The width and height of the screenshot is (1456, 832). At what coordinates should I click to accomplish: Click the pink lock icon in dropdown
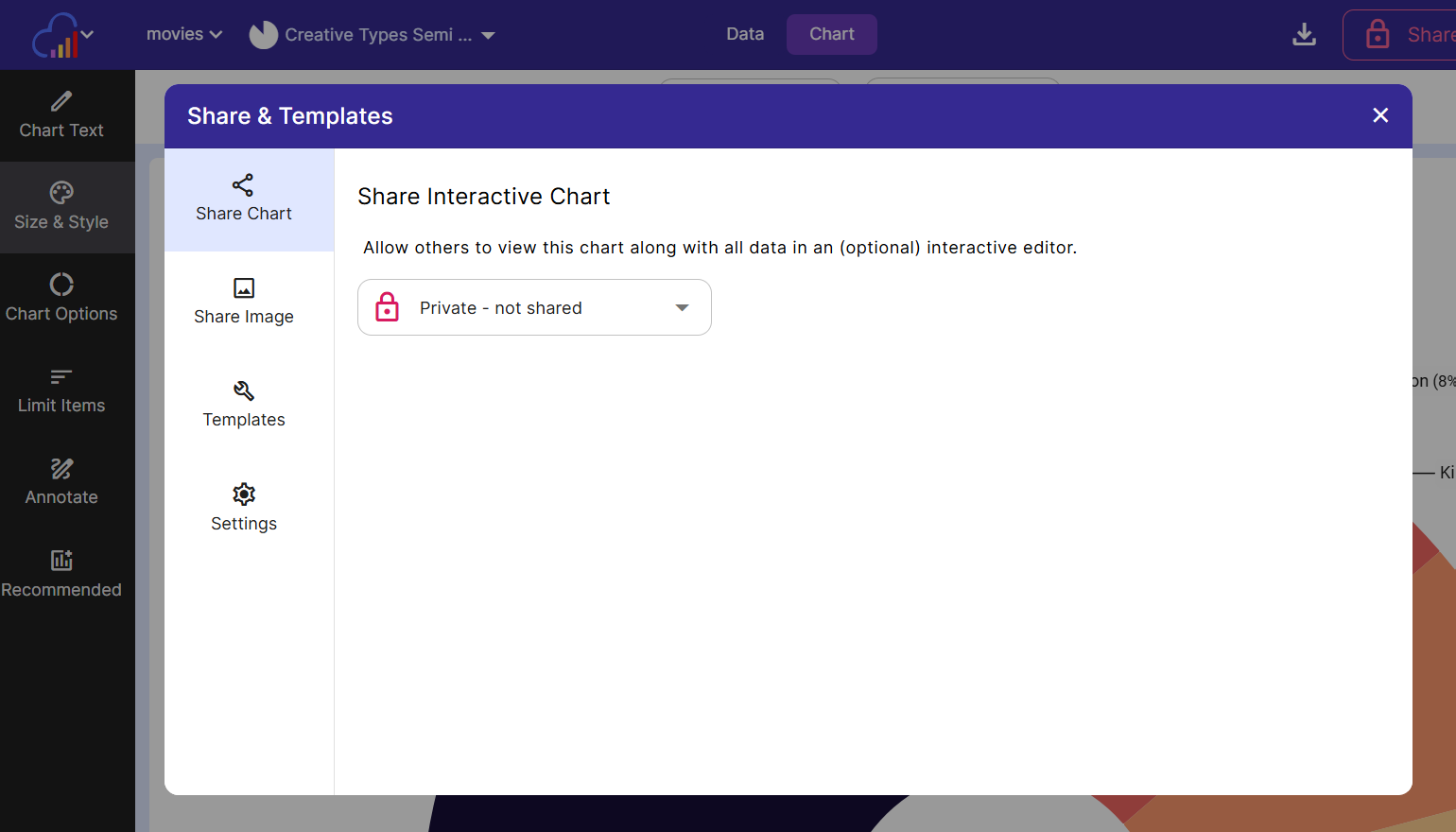click(x=388, y=307)
